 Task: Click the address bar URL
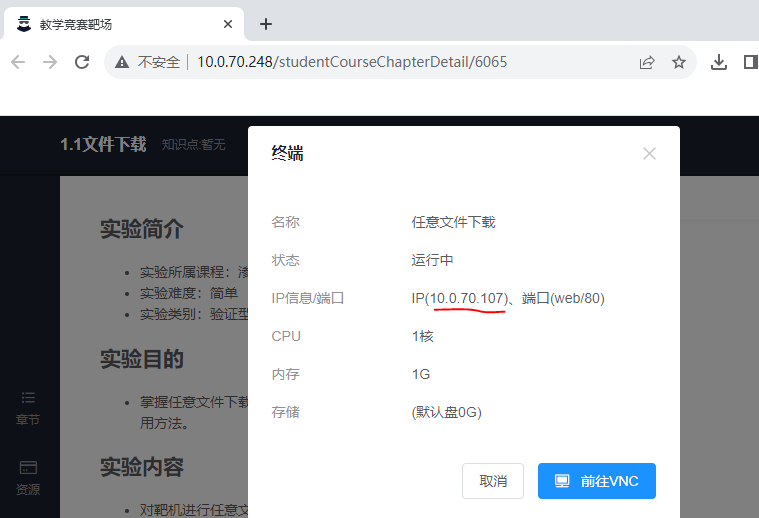click(352, 62)
